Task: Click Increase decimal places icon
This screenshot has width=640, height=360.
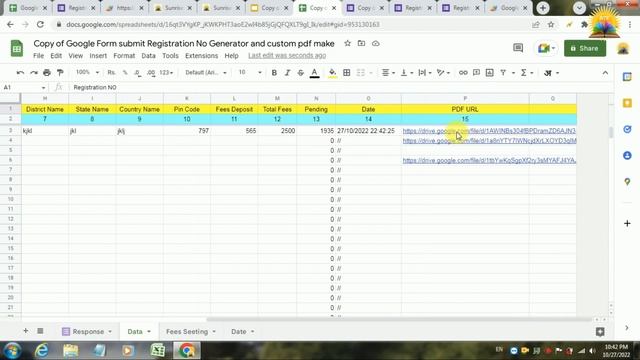Action: click(x=151, y=73)
